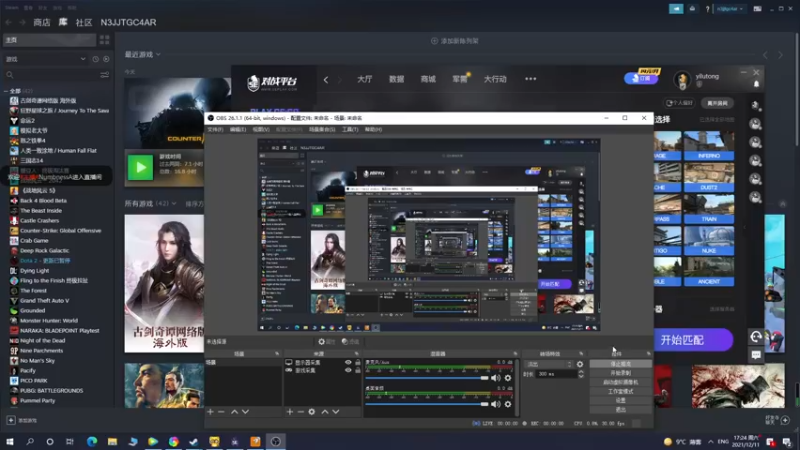800x450 pixels.
Task: Click the green play button for Counter-Strike in Steam
Action: tap(140, 167)
